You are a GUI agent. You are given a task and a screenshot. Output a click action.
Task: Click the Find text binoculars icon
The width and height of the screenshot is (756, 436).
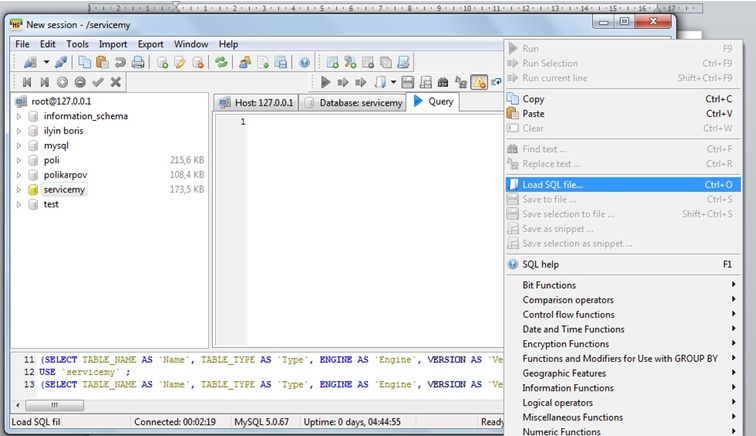(x=444, y=82)
